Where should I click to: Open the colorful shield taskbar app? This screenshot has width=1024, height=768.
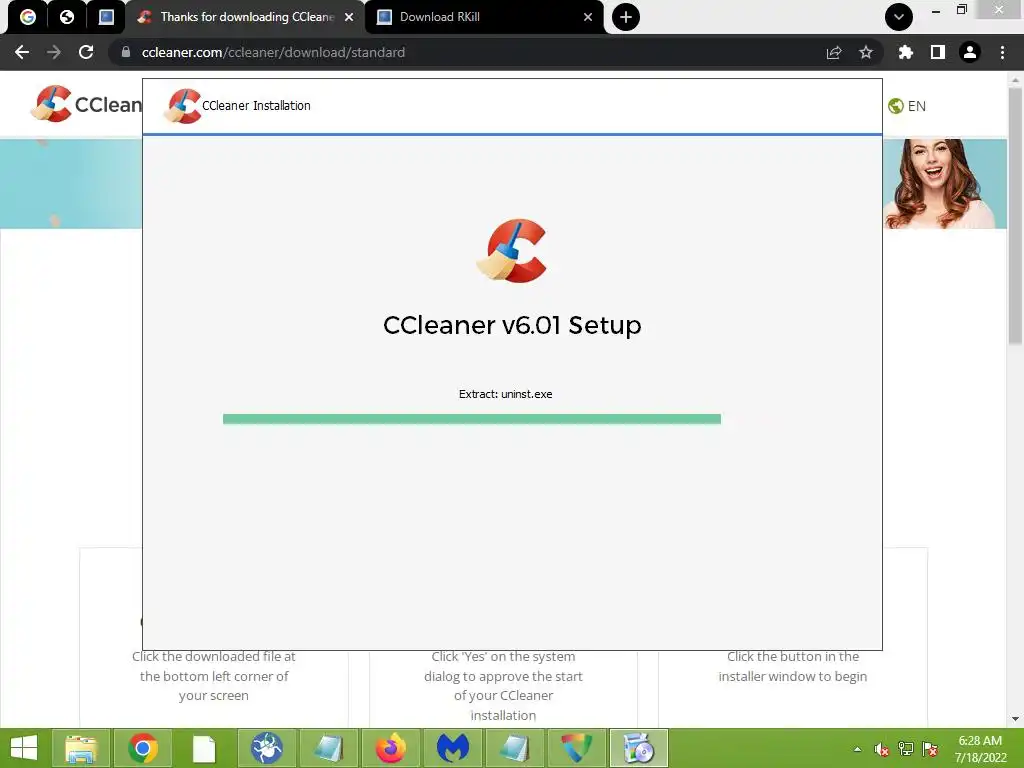click(x=577, y=748)
